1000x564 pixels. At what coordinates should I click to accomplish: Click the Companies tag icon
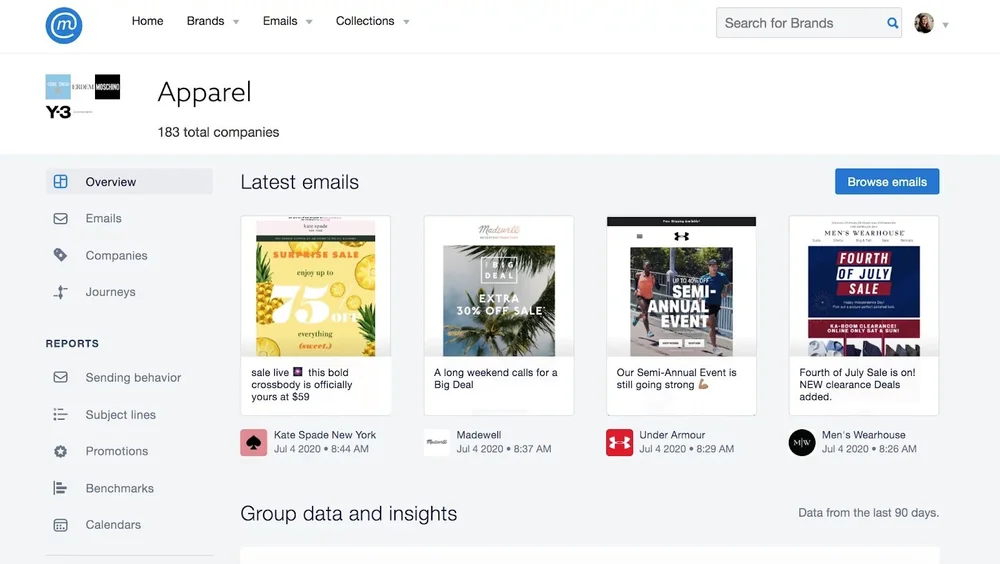[x=61, y=255]
